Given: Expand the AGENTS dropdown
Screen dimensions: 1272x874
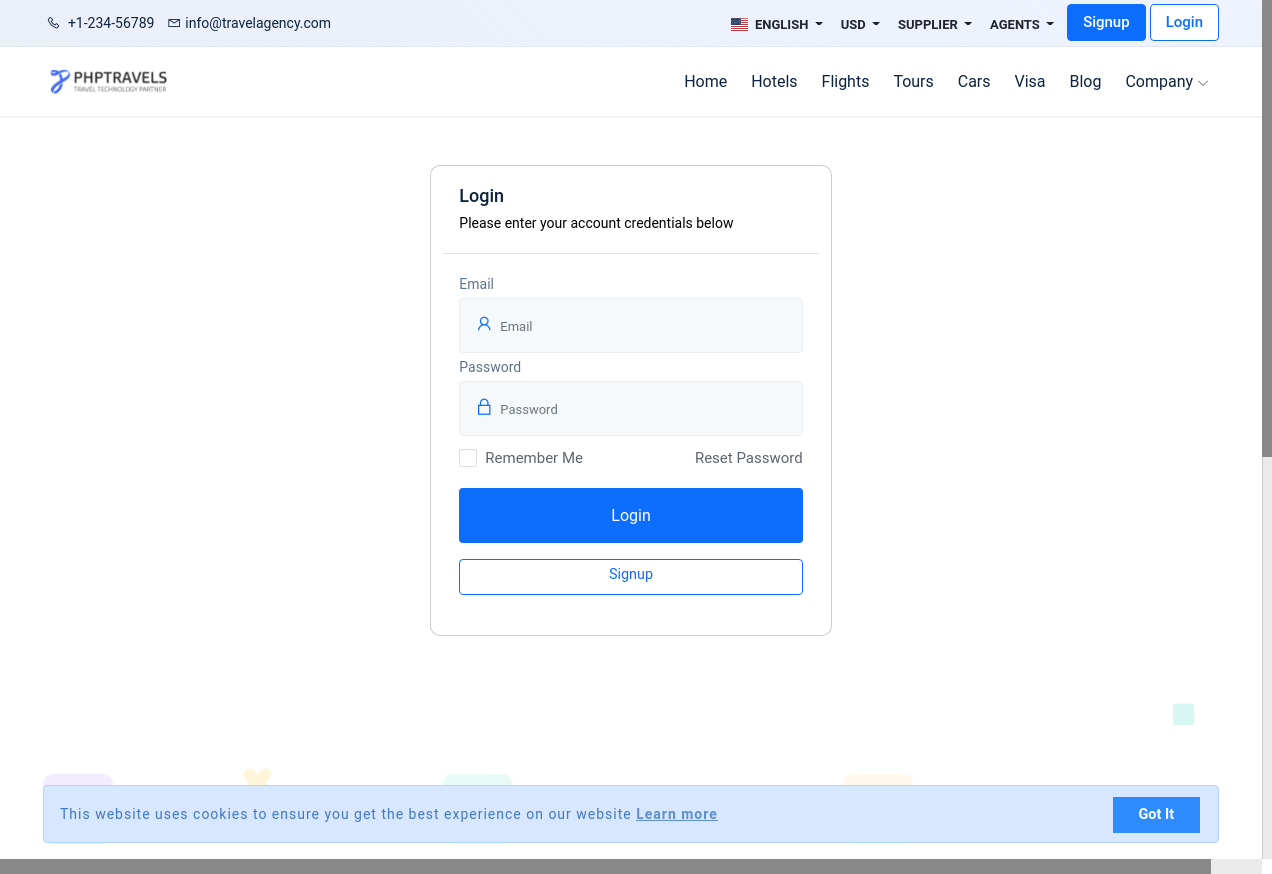Looking at the screenshot, I should point(1021,24).
